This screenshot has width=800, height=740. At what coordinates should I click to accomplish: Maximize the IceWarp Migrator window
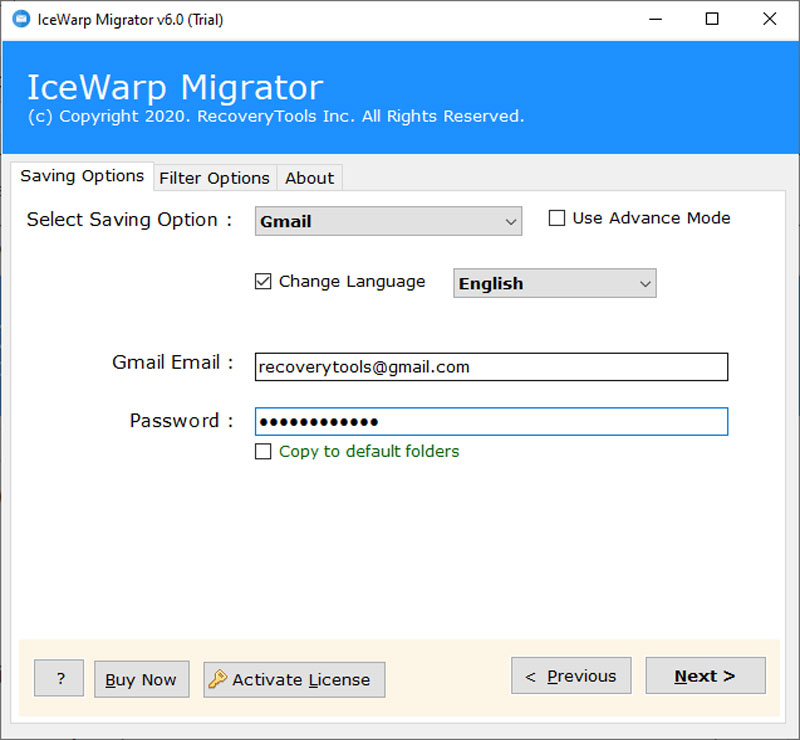point(712,19)
